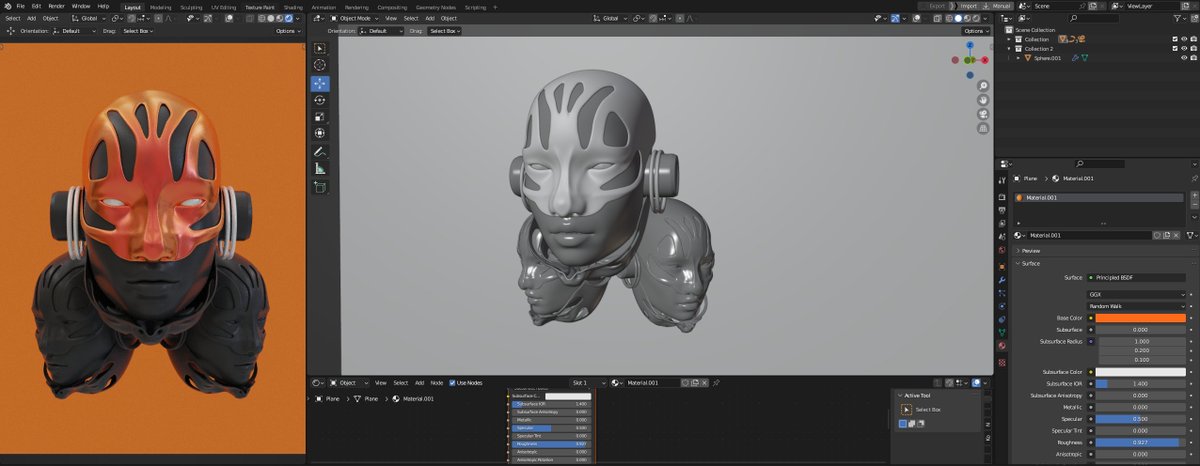Switch to Geometry Nodes workspace tab
The image size is (1200, 466).
click(434, 6)
